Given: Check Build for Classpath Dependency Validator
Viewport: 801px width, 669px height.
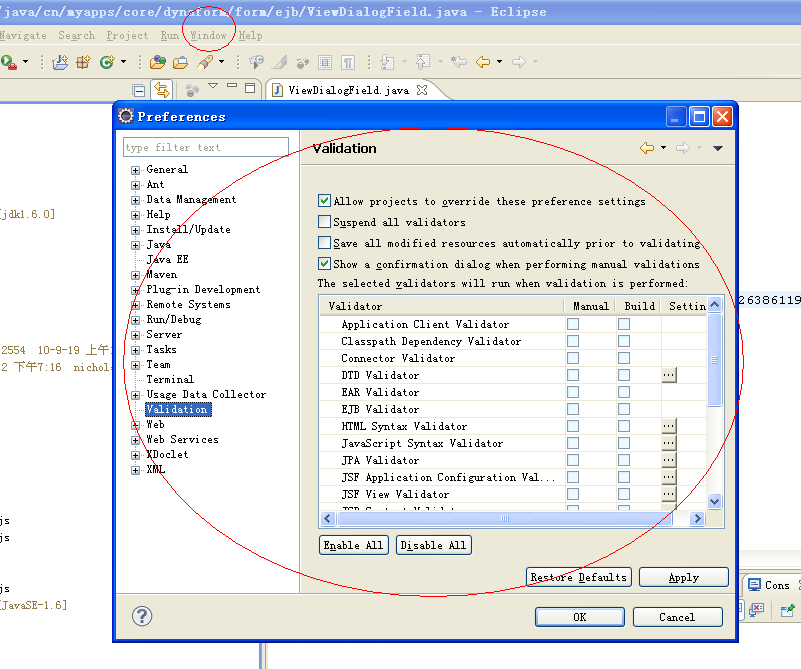Looking at the screenshot, I should coord(624,341).
